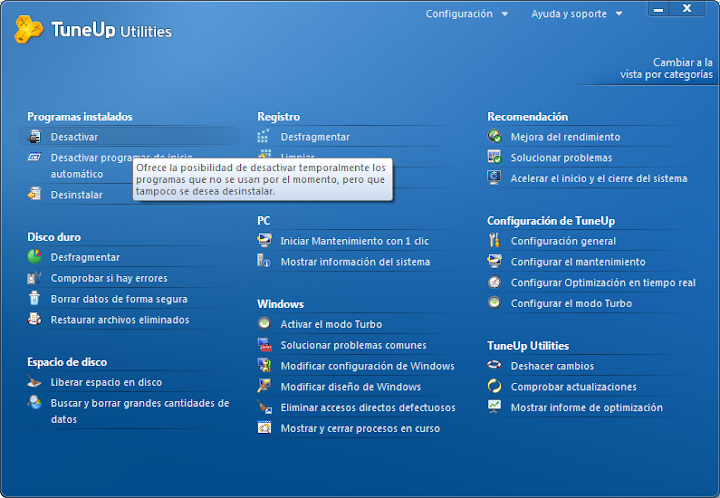
Task: Click the Mostrar y cerrar procesos icon
Action: [264, 428]
